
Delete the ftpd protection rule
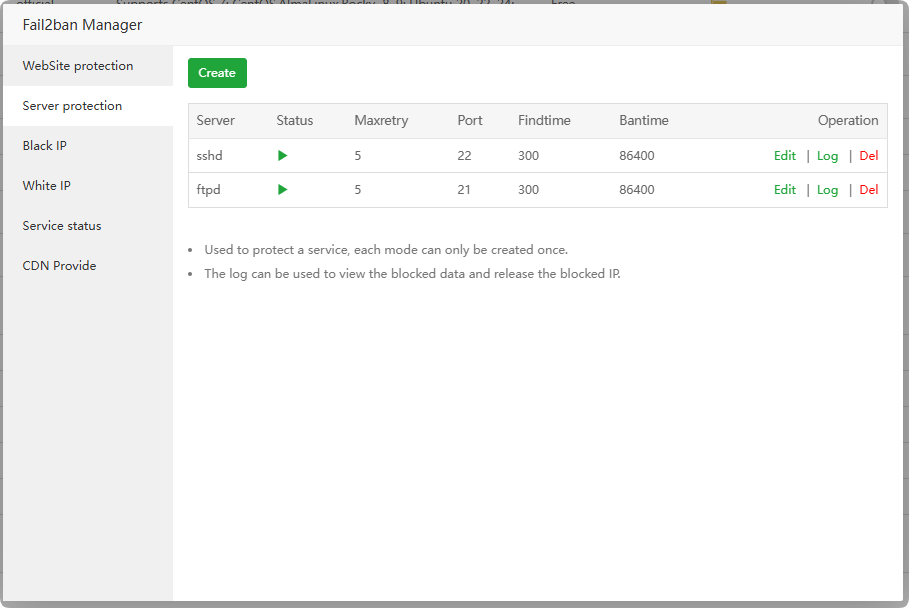click(x=868, y=190)
